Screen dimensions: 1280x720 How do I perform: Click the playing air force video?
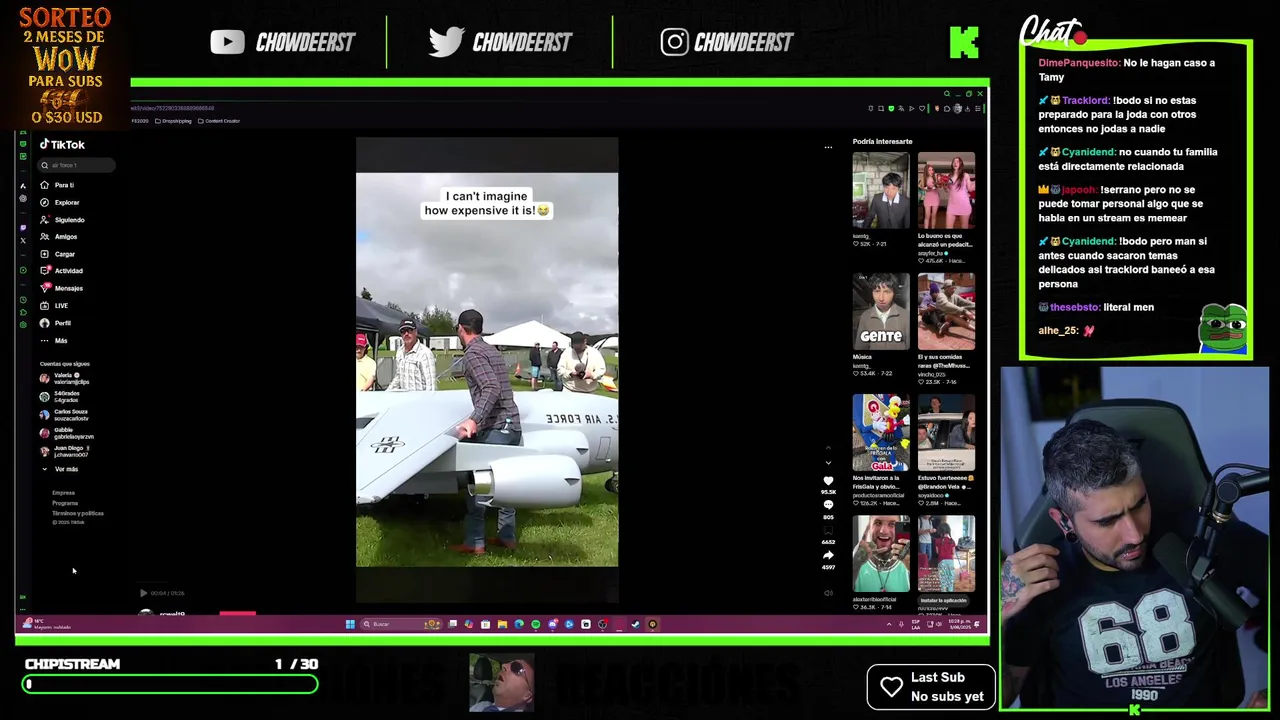coord(487,370)
